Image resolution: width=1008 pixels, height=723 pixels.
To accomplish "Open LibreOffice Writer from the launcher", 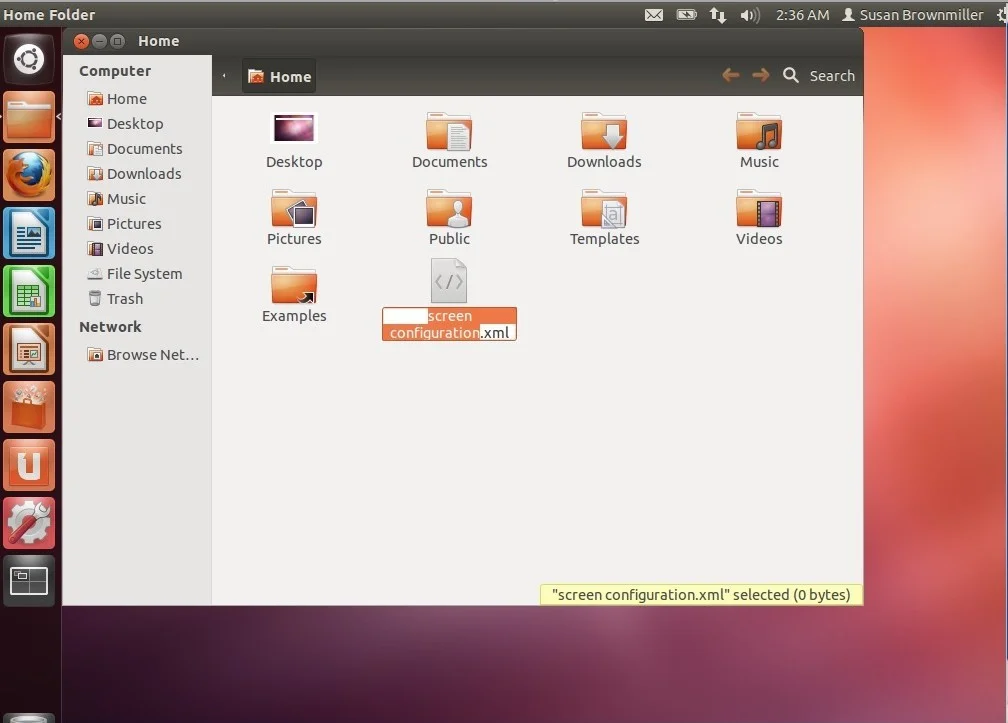I will [29, 235].
